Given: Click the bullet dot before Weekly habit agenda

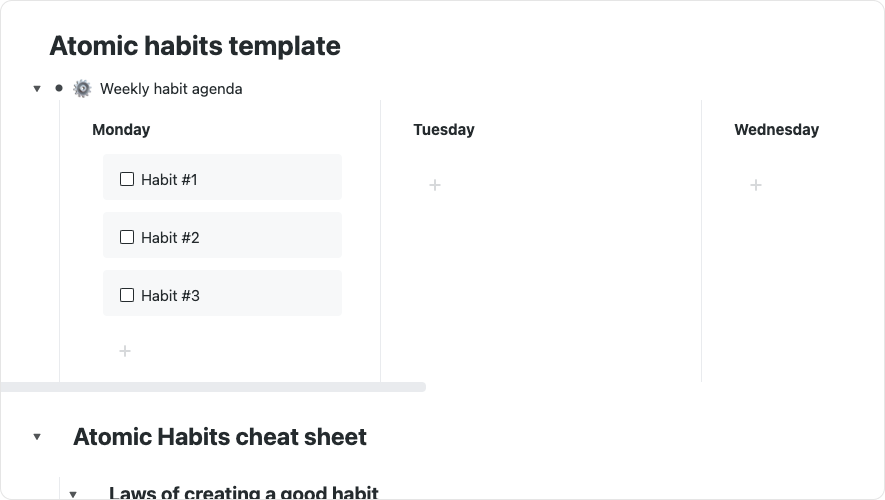Looking at the screenshot, I should pyautogui.click(x=59, y=88).
